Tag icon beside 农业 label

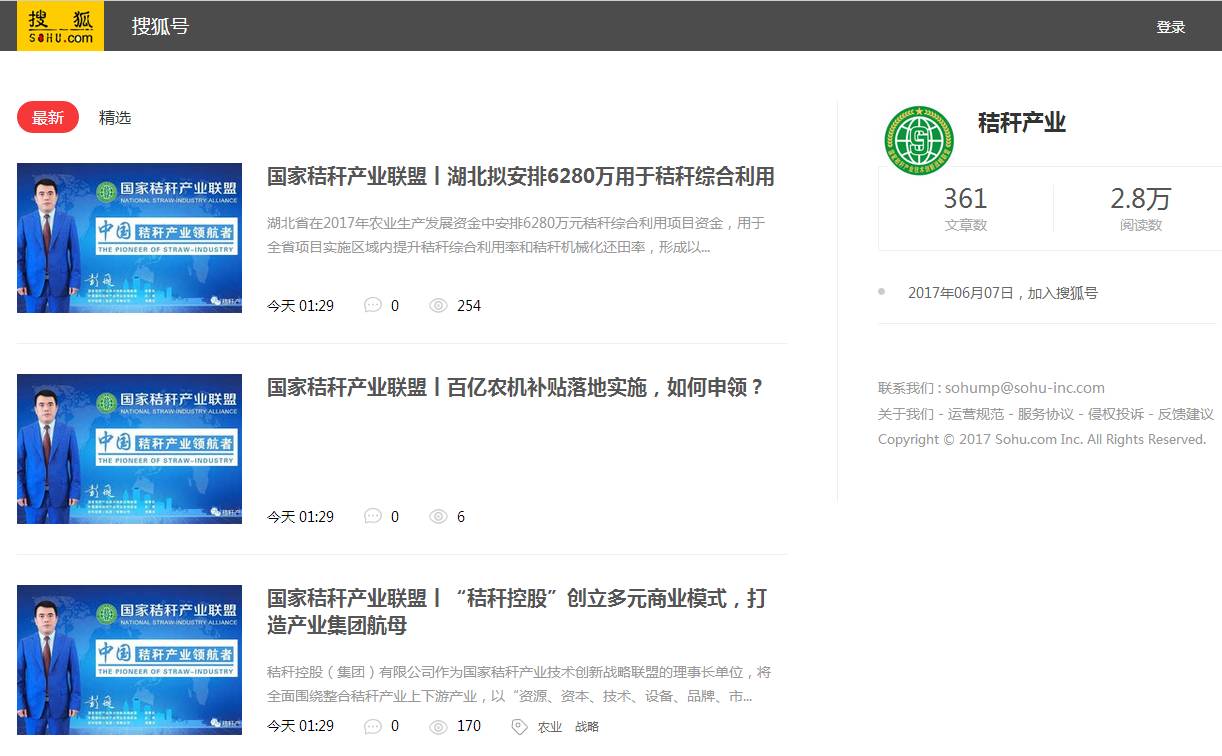point(519,727)
